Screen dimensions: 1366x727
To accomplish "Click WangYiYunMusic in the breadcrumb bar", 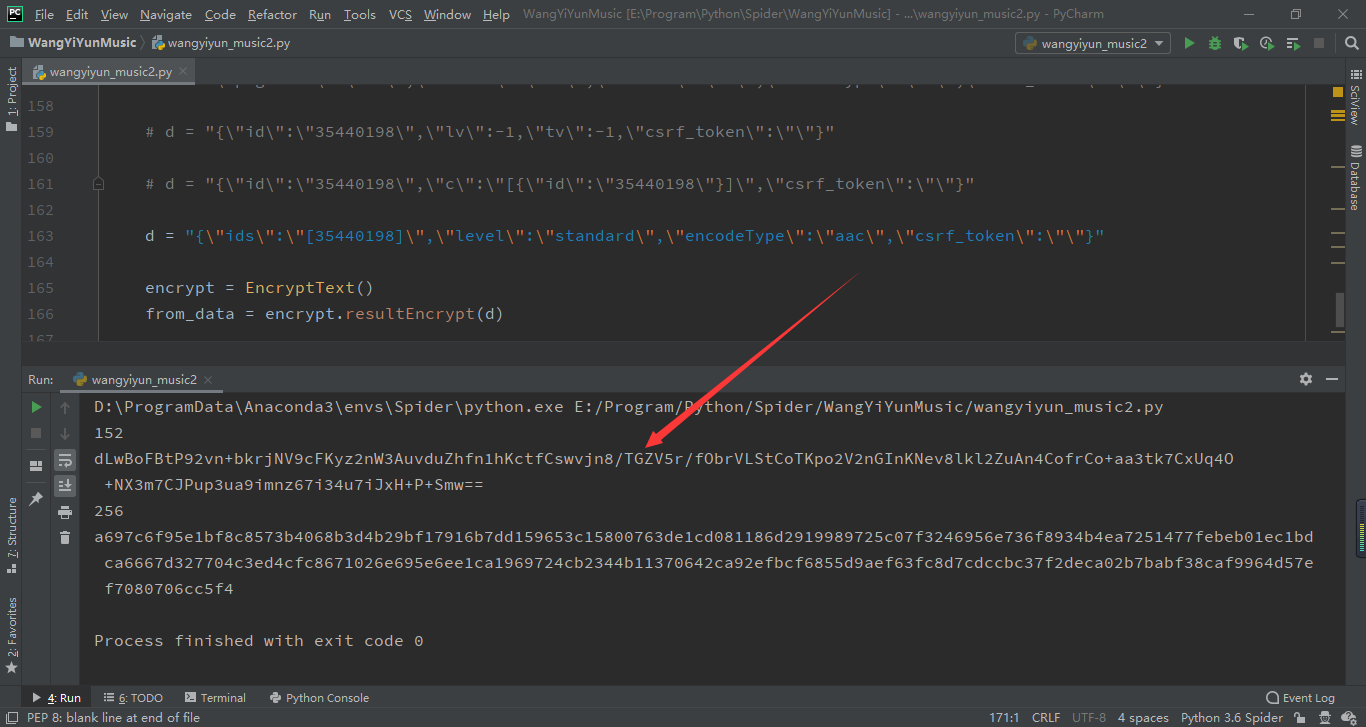I will pos(72,43).
